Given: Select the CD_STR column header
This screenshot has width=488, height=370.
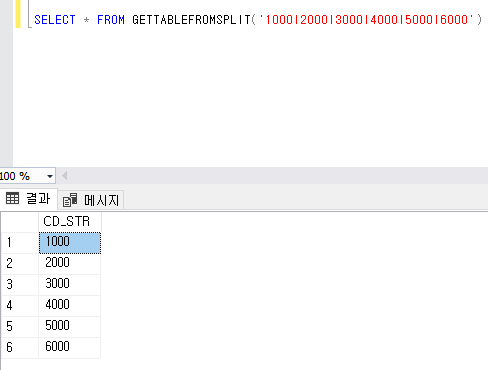Looking at the screenshot, I should 69,222.
